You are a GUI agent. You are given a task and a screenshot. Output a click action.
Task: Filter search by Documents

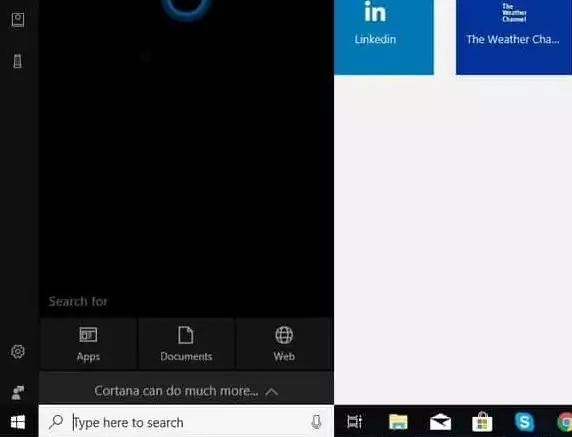186,344
